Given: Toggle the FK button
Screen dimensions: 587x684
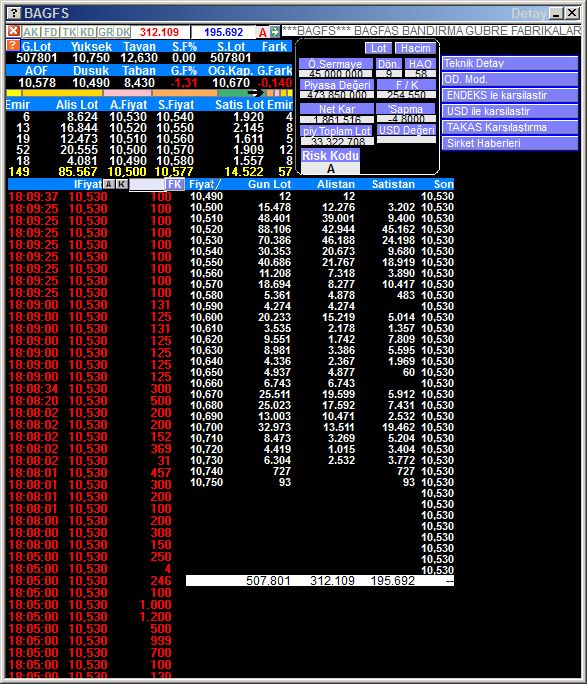Looking at the screenshot, I should [x=174, y=184].
